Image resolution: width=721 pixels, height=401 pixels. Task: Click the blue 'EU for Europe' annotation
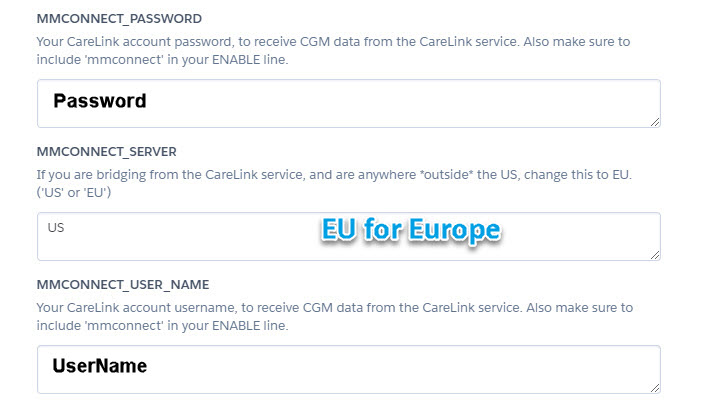coord(410,230)
